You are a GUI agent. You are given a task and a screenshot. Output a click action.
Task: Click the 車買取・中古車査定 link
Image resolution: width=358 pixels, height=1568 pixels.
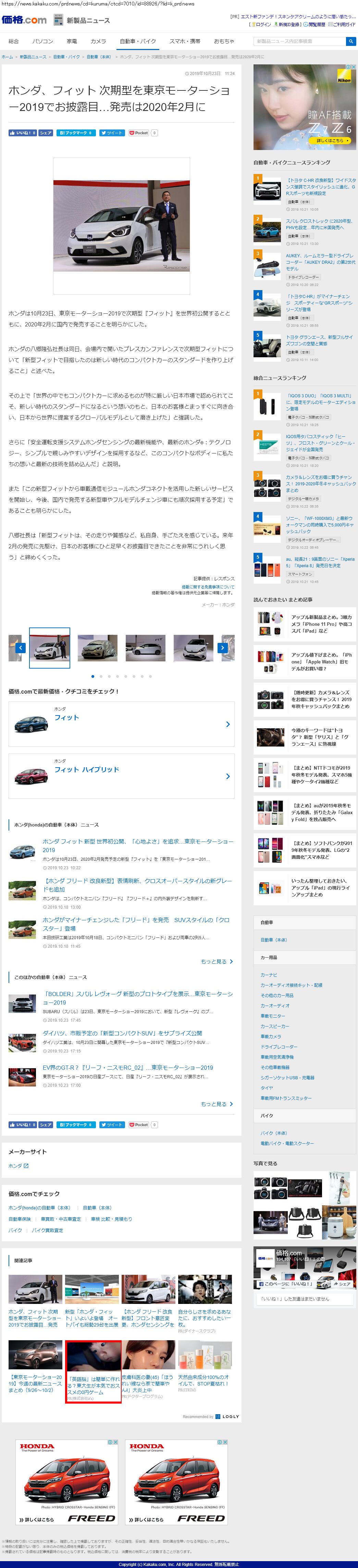tap(61, 1219)
